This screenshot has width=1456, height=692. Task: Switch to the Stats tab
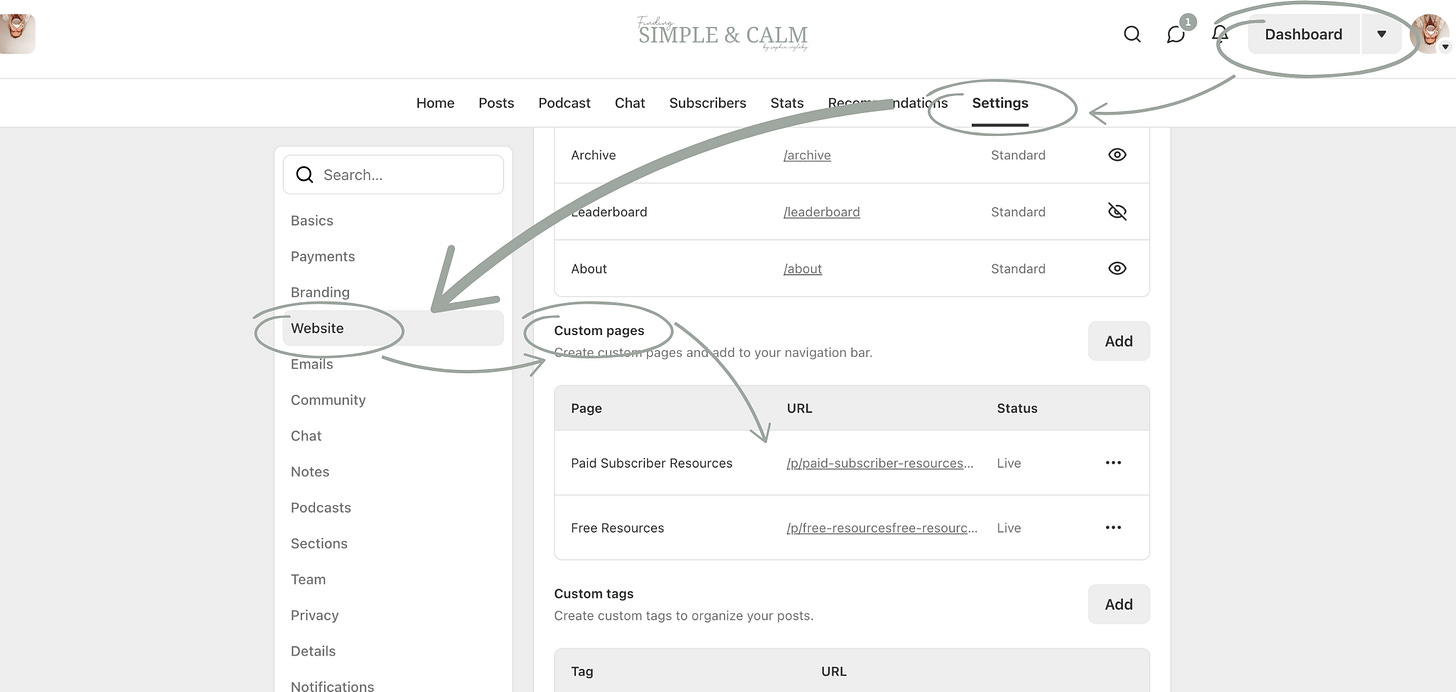(x=786, y=102)
